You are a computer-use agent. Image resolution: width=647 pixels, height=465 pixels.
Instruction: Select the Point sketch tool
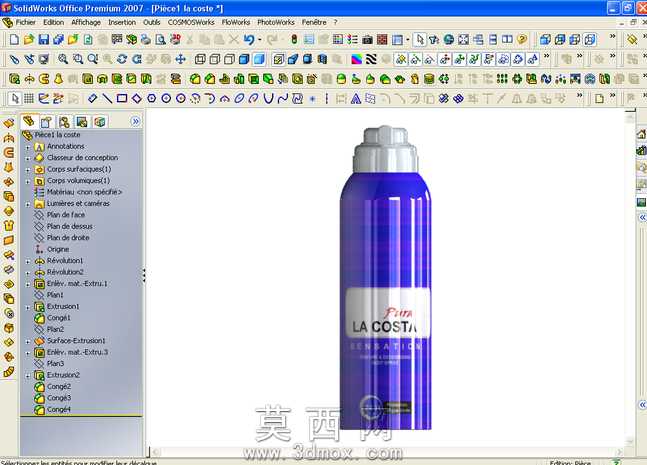312,98
